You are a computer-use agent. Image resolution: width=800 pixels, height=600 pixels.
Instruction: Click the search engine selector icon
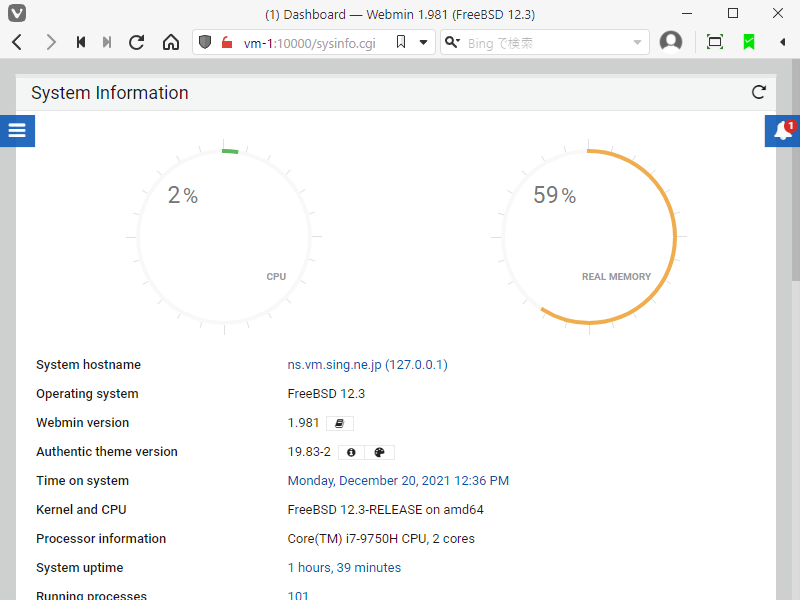(x=452, y=42)
